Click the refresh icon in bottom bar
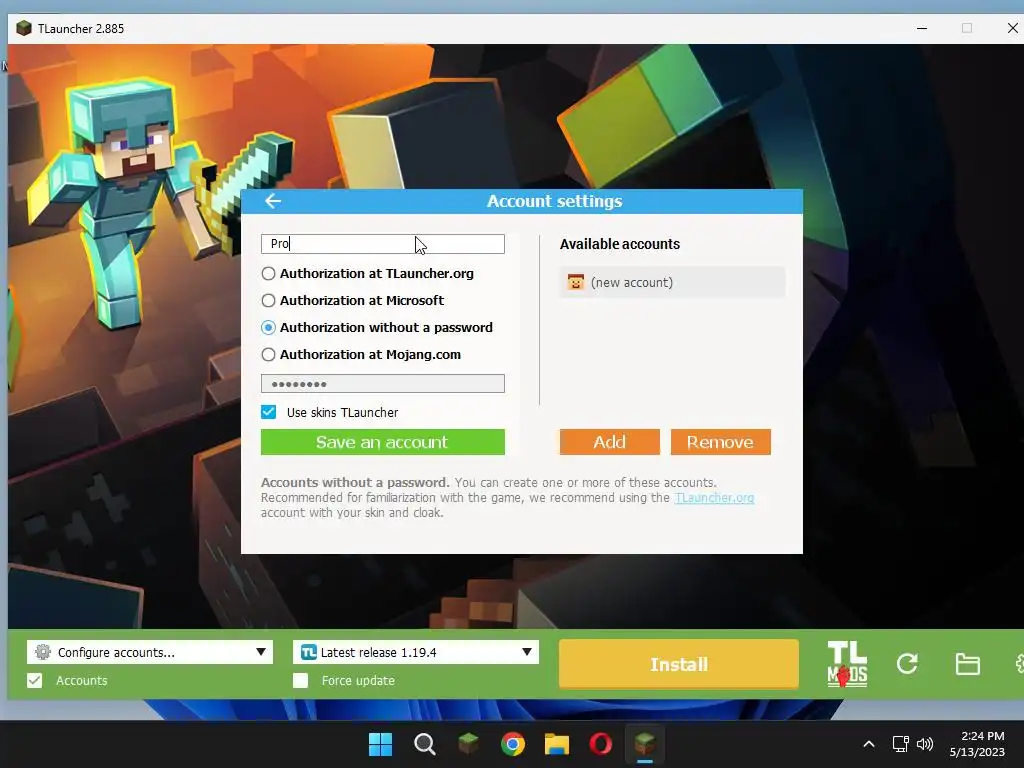 coord(907,664)
